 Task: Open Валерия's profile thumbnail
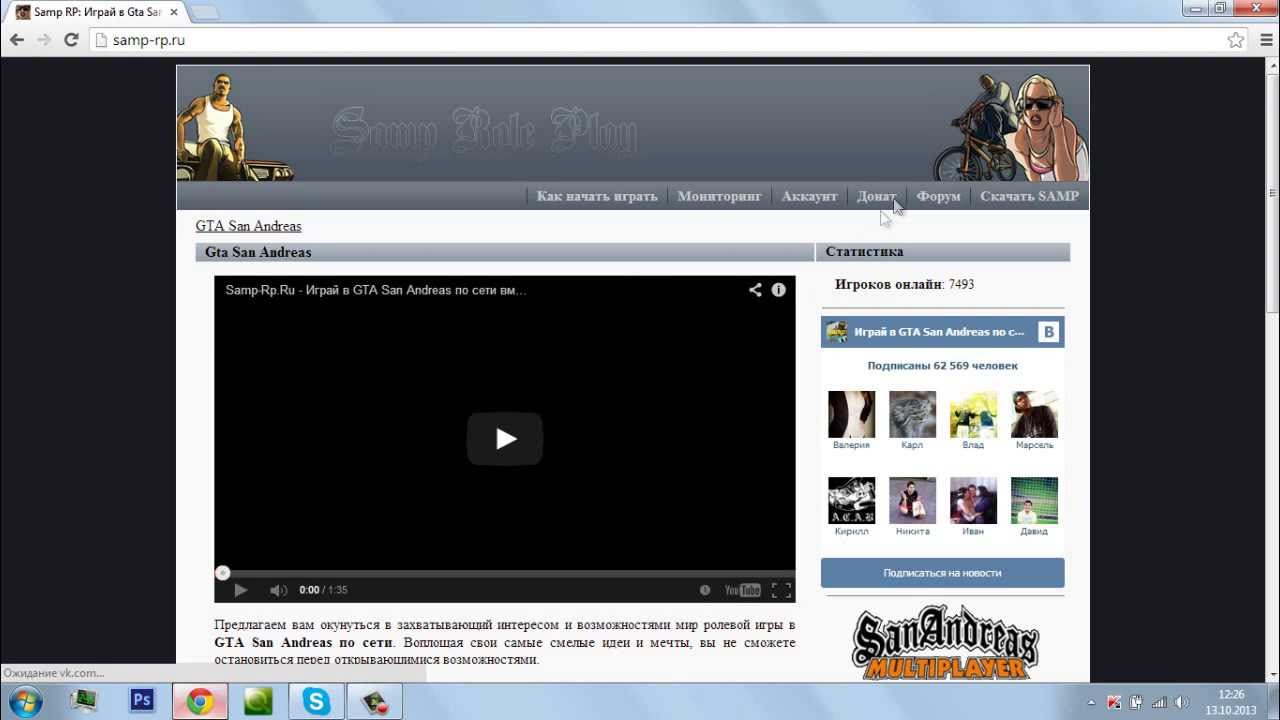point(851,414)
